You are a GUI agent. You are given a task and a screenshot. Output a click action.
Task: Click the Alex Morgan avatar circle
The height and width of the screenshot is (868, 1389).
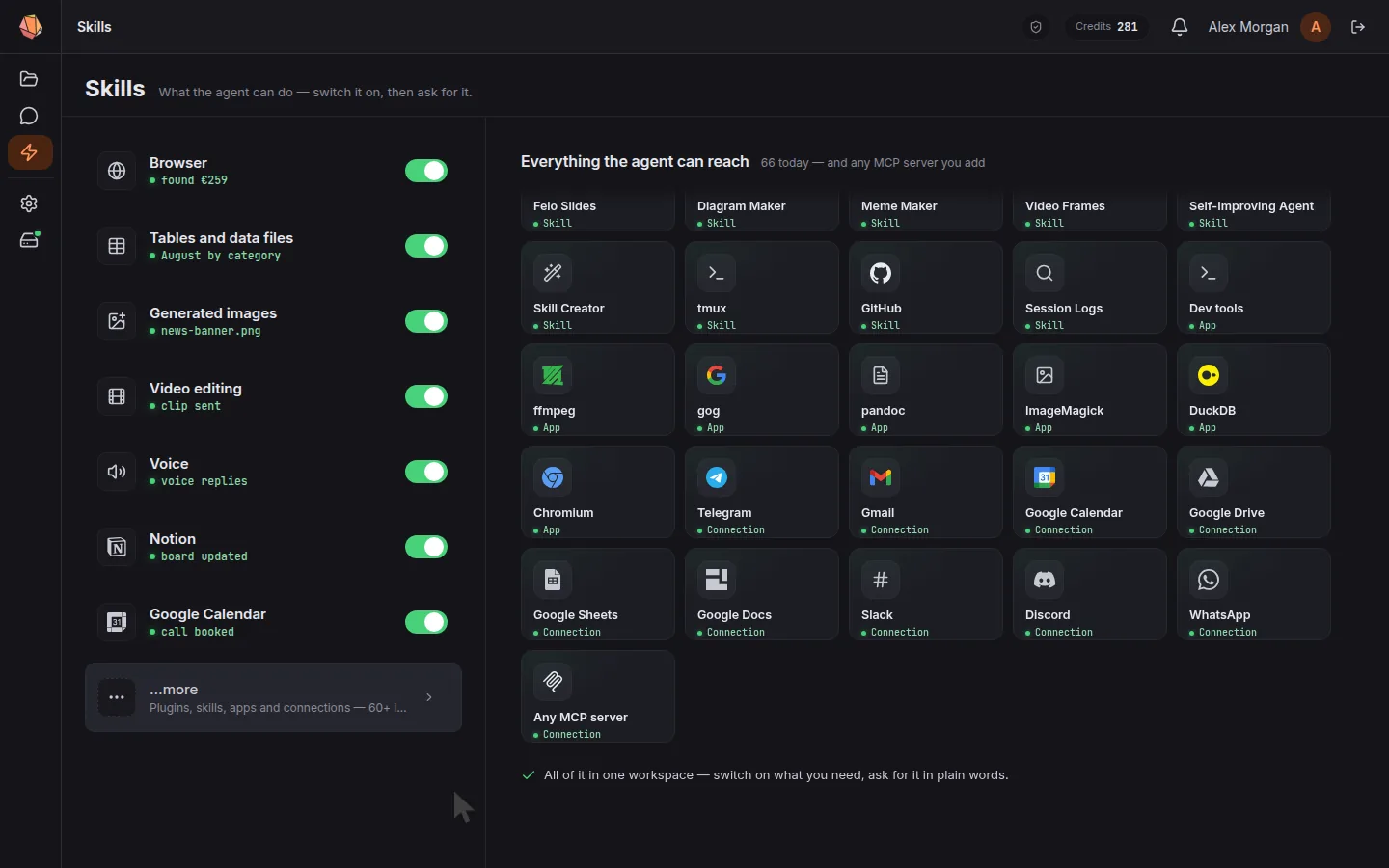click(1316, 27)
